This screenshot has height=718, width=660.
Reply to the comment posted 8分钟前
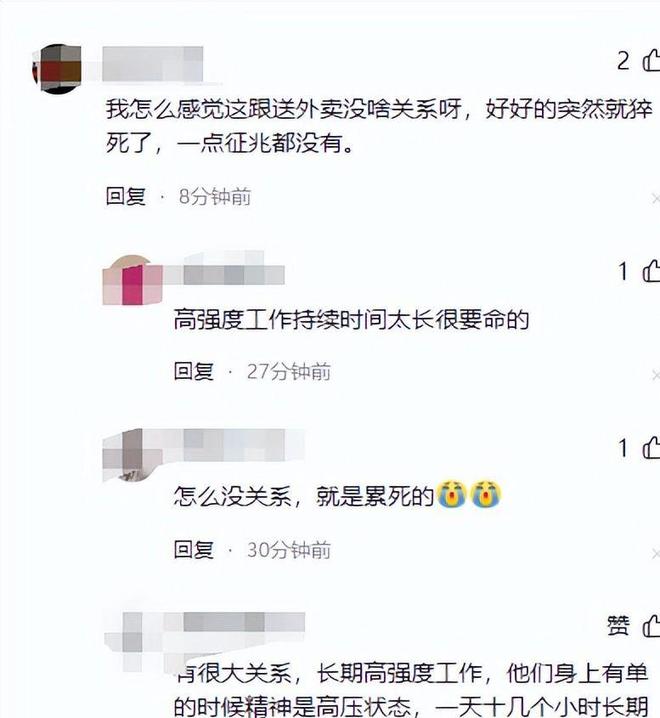coord(126,196)
